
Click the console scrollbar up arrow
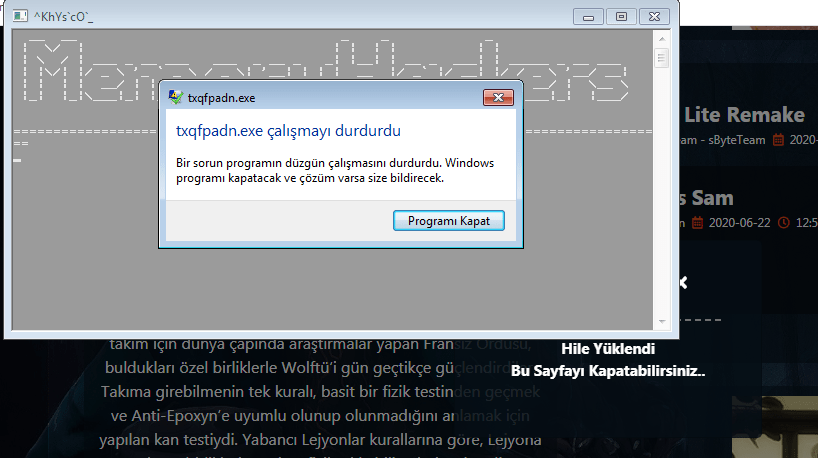pos(661,39)
